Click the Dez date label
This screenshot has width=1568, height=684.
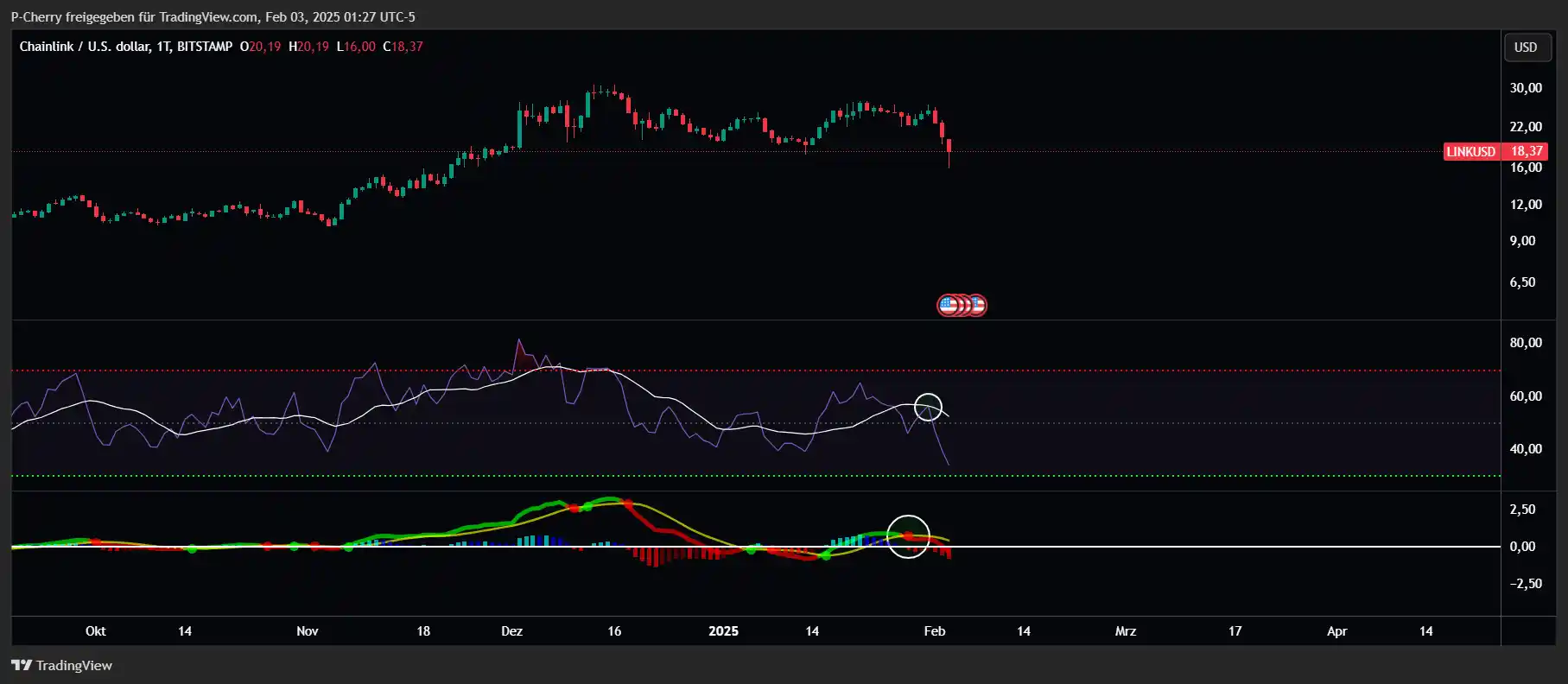coord(512,631)
